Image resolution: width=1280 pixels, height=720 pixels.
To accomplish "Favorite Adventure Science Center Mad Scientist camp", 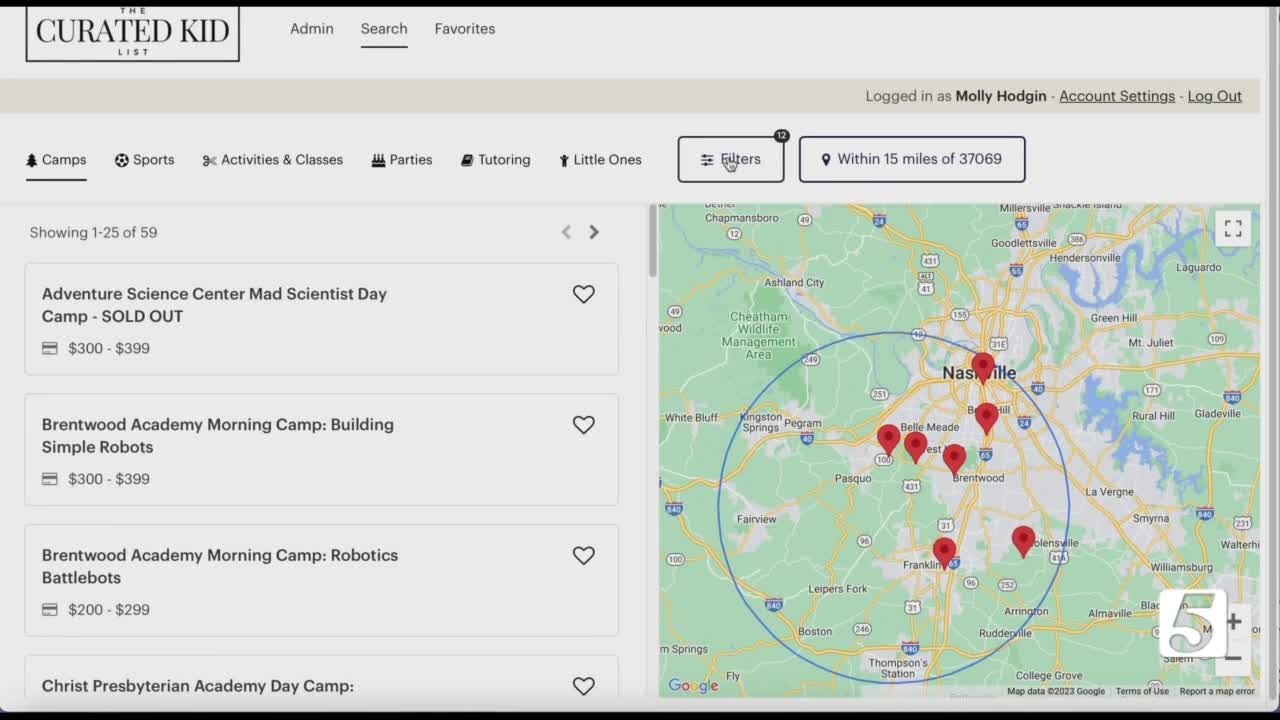I will click(583, 294).
